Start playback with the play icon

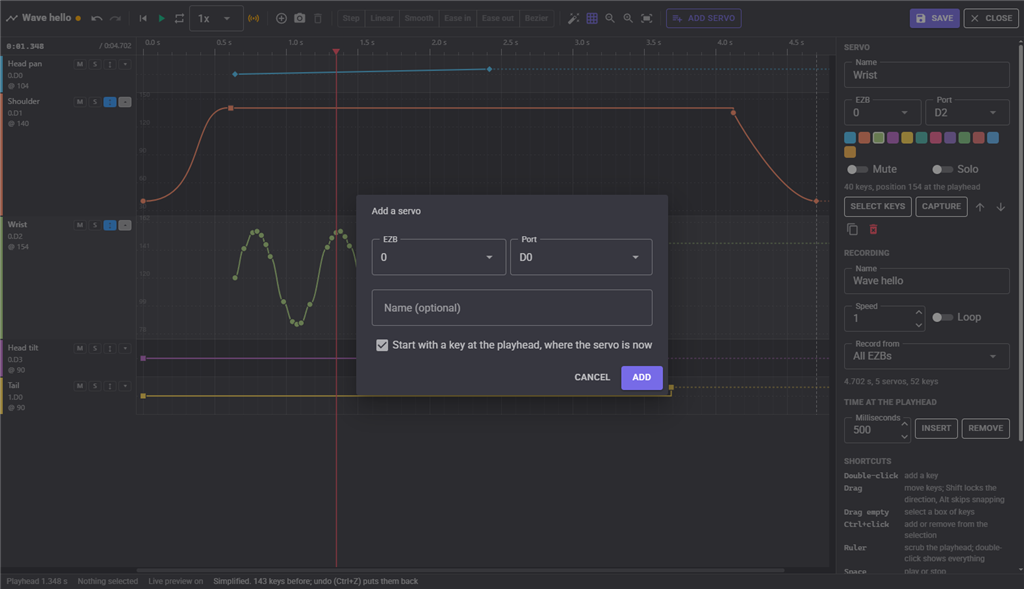coord(161,18)
